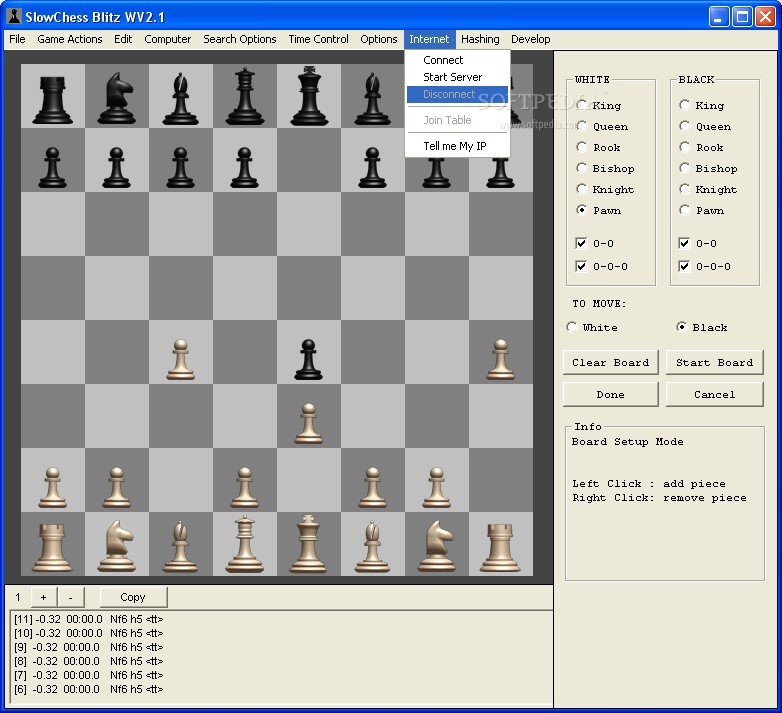Pick the white rook in the bottom-right corner
The image size is (782, 713).
click(500, 547)
